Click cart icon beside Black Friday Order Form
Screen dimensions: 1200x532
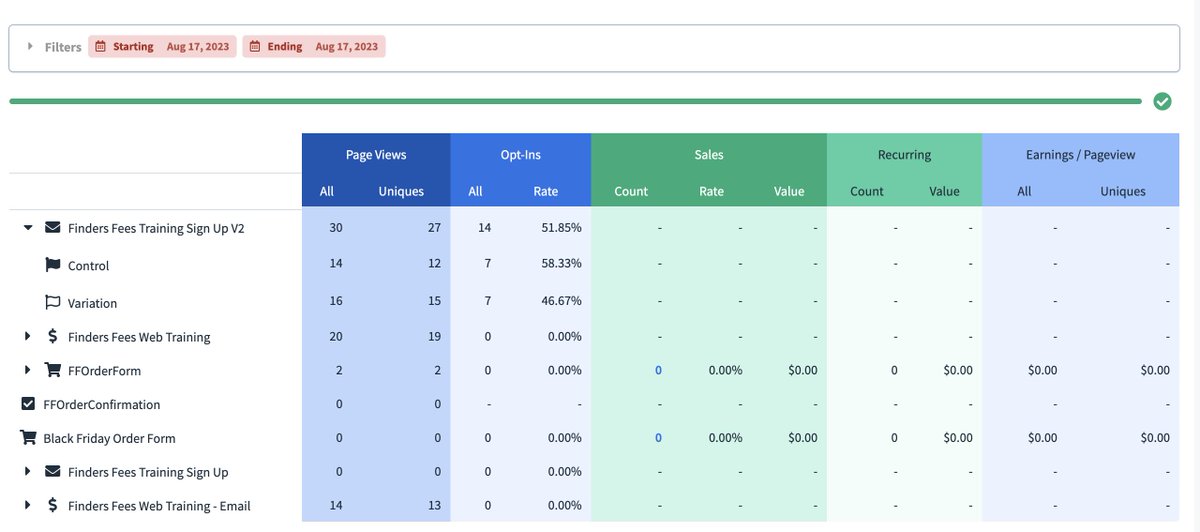tap(28, 438)
